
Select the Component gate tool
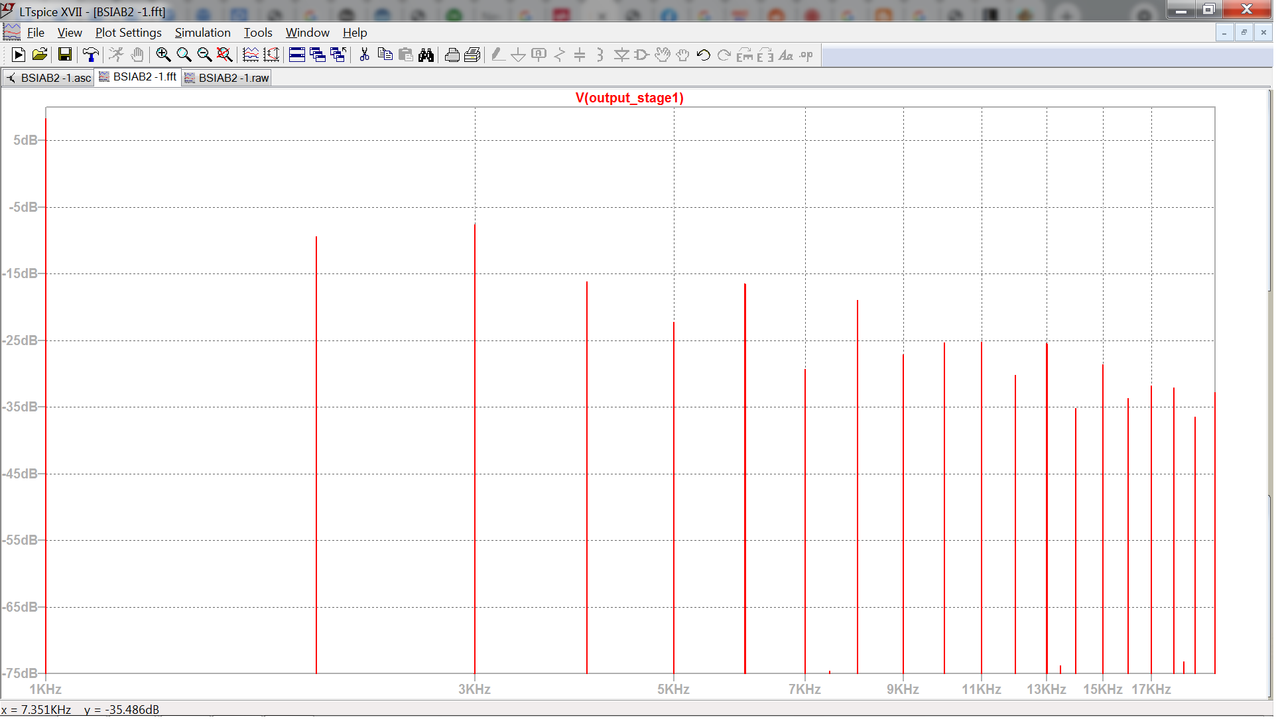[641, 55]
